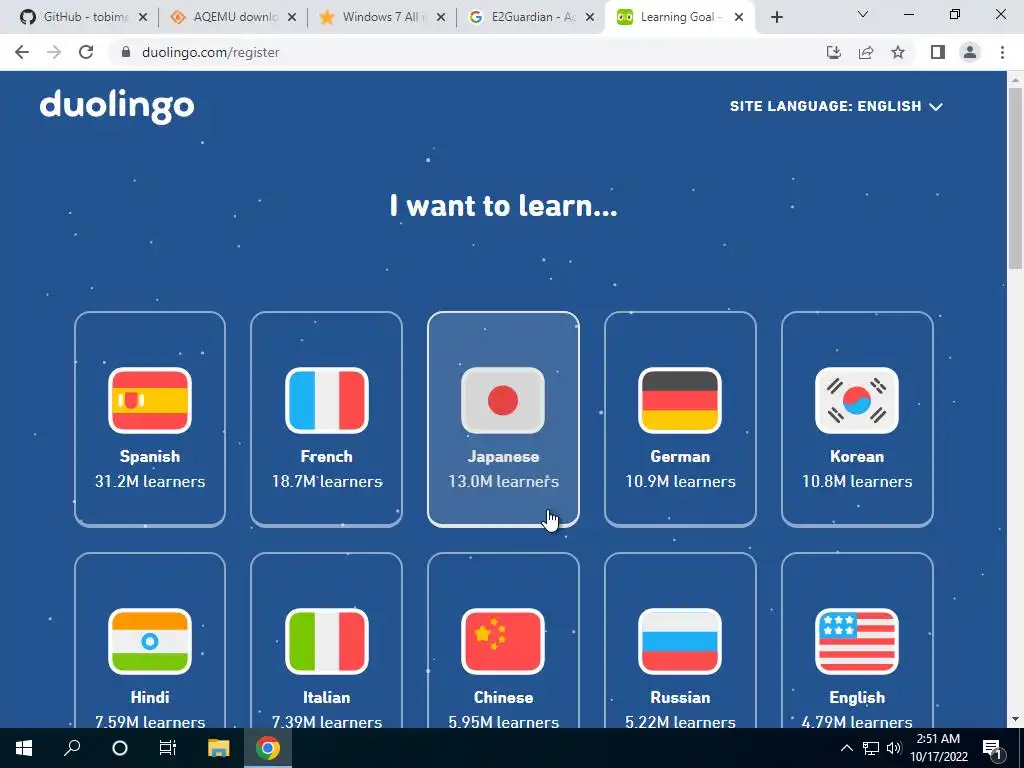This screenshot has width=1024, height=768.
Task: Click the Chrome taskbar icon
Action: [268, 748]
